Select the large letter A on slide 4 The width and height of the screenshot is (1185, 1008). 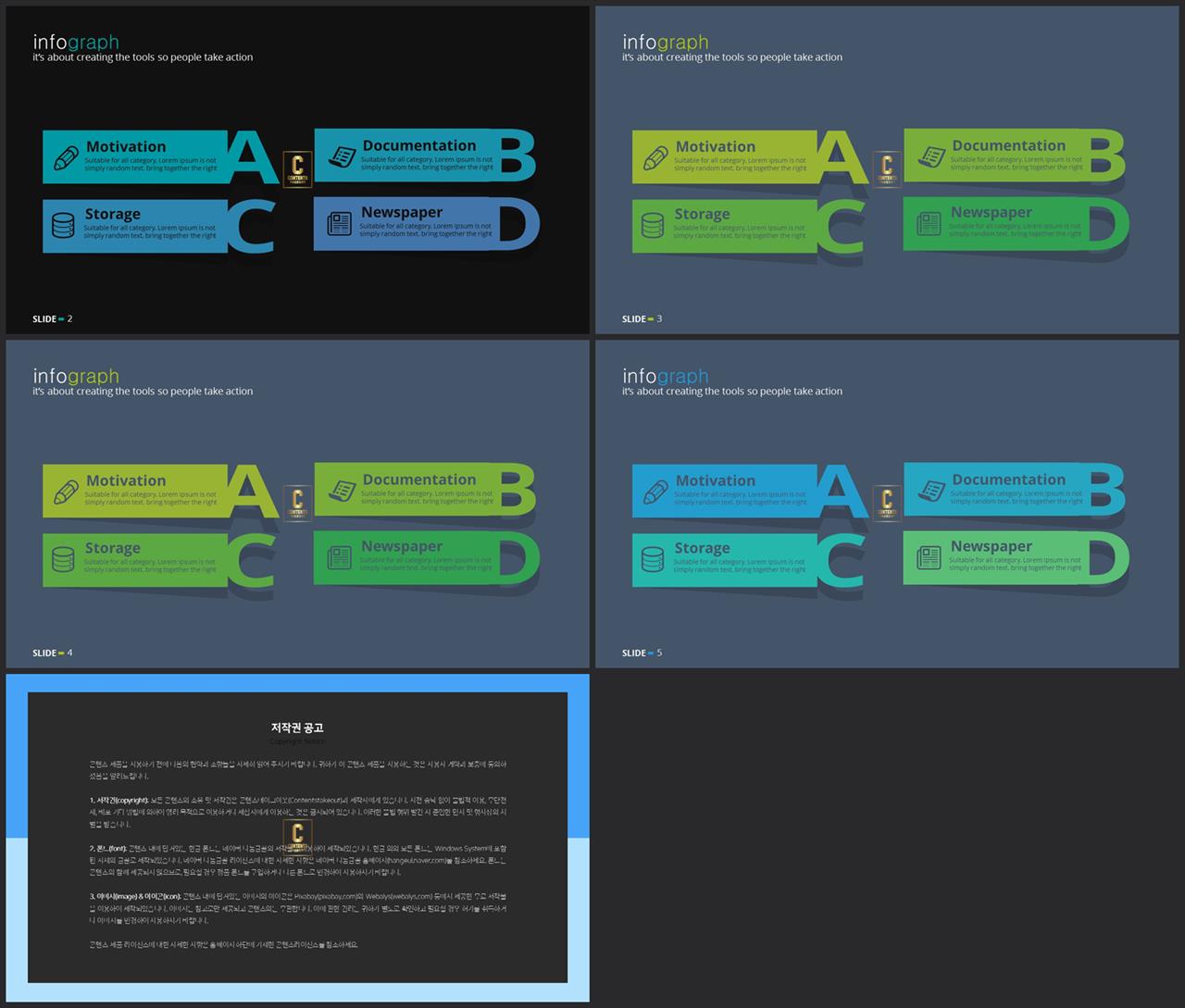[252, 491]
